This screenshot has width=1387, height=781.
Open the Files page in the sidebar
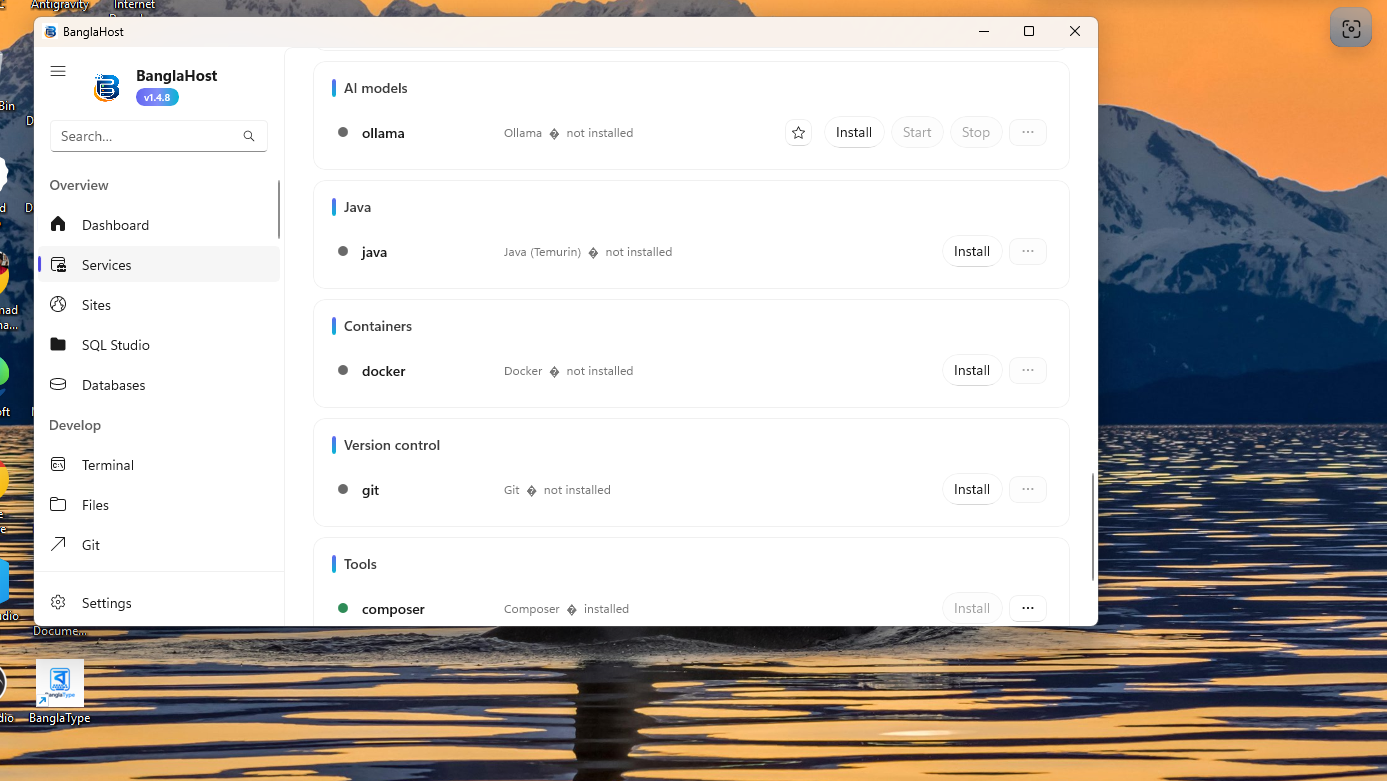click(x=158, y=505)
